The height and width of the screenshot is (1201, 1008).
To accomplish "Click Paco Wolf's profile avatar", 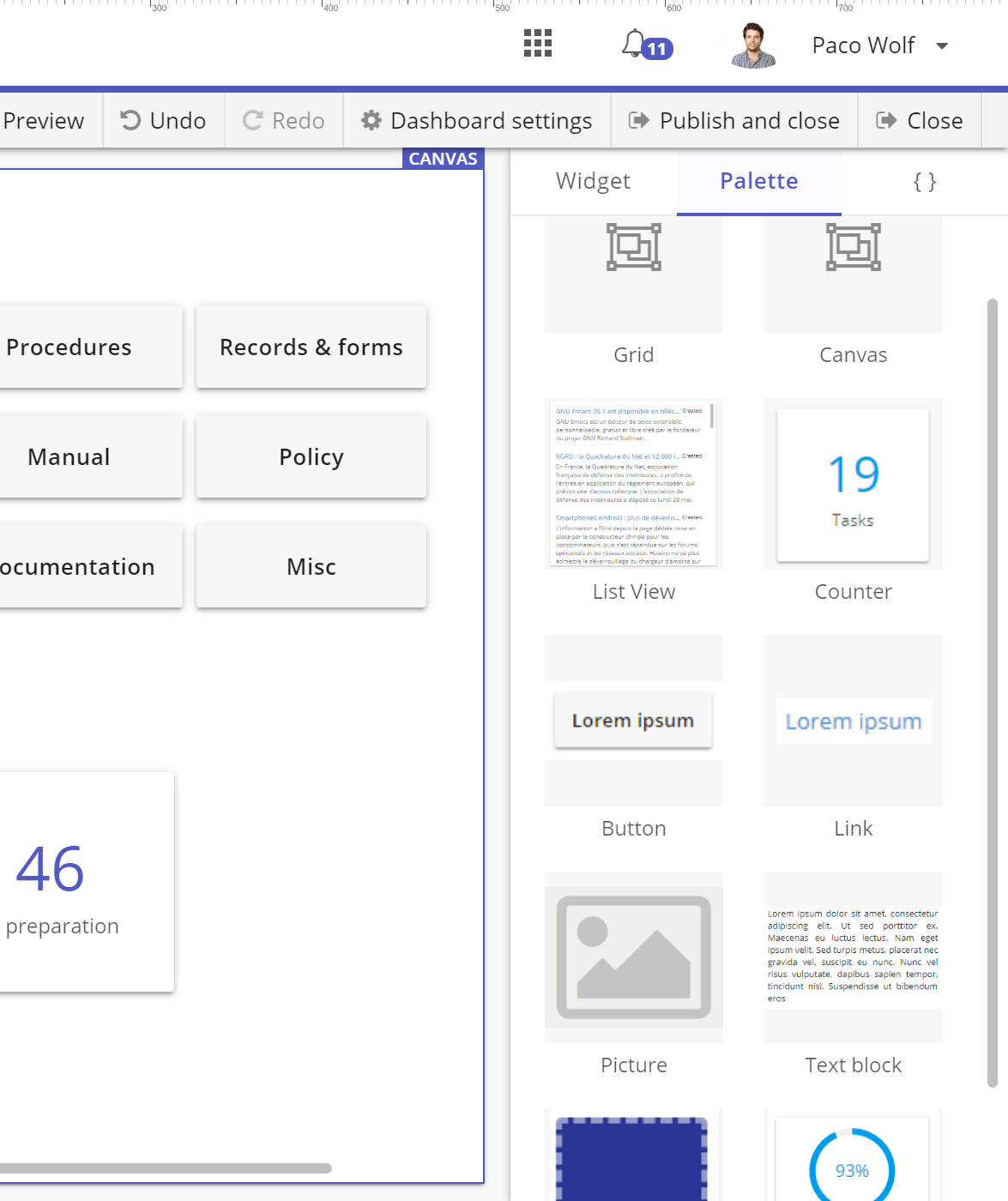I will 753,45.
